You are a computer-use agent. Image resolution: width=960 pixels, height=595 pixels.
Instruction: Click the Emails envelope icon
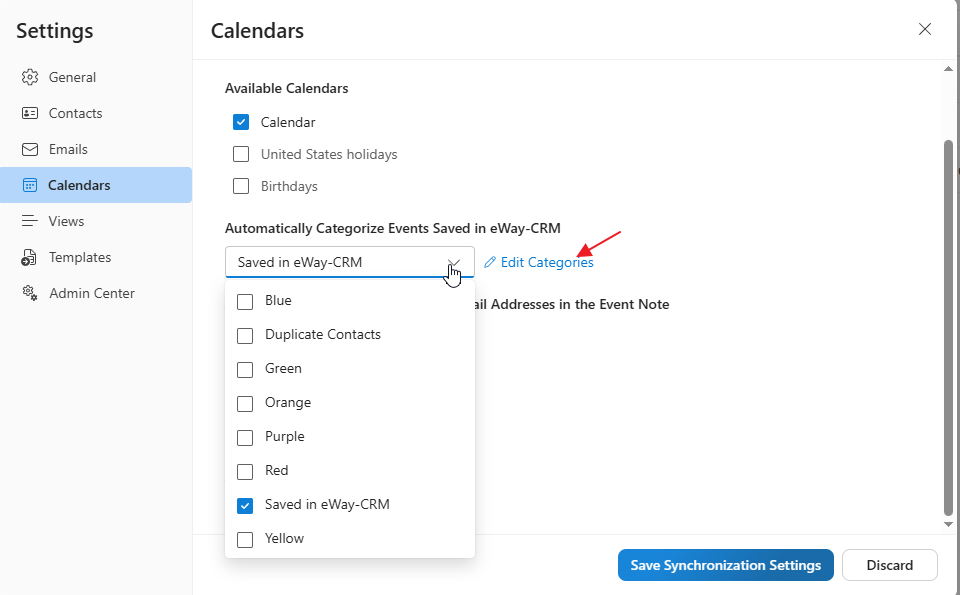coord(30,149)
